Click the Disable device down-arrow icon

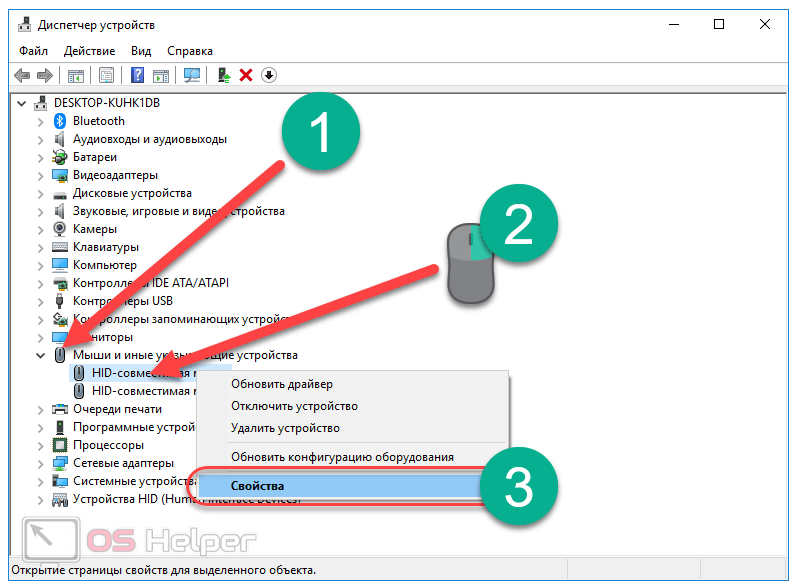(268, 75)
